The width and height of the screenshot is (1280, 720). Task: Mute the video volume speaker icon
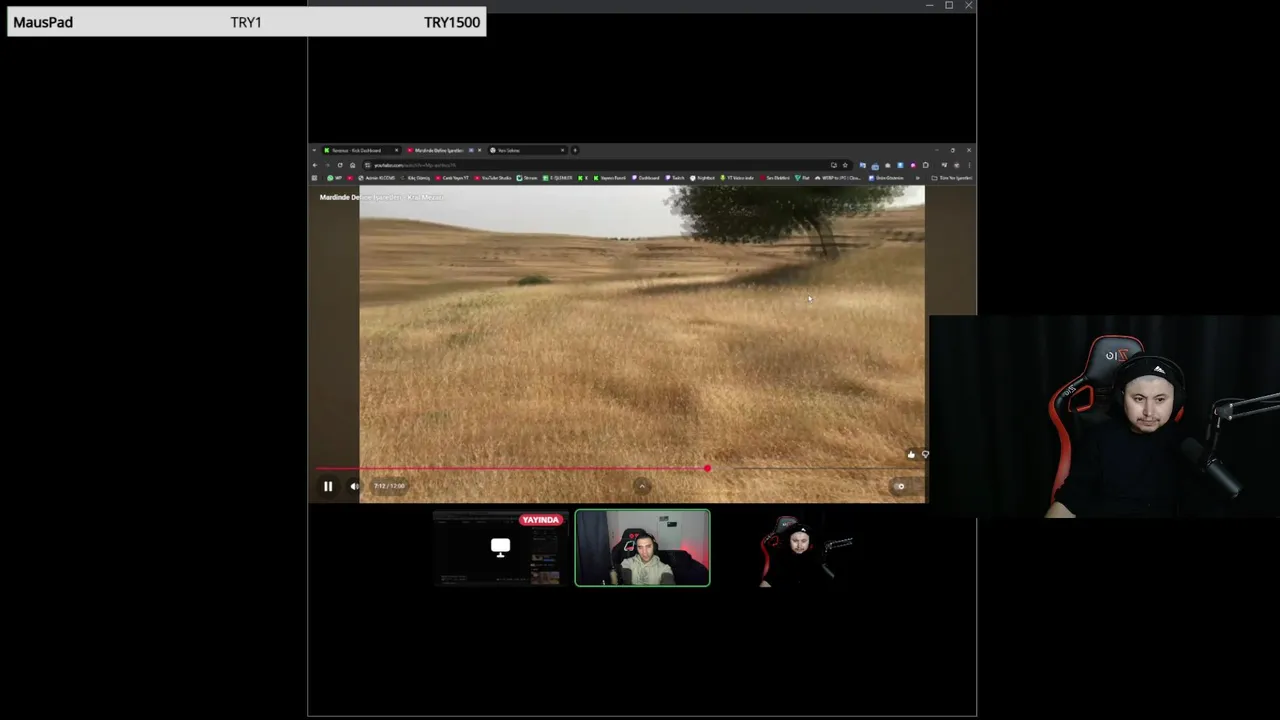tap(354, 486)
